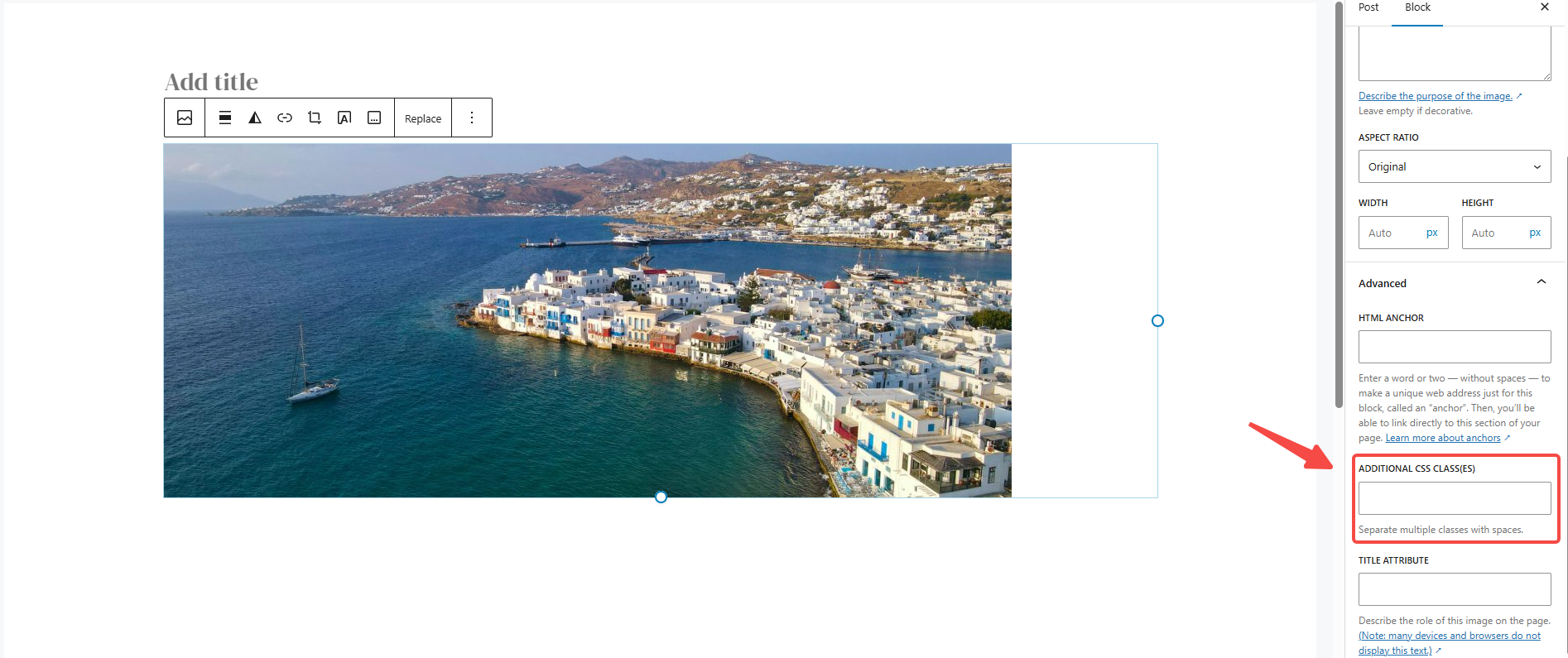This screenshot has height=658, width=1568.
Task: Click the Image block type icon
Action: pyautogui.click(x=185, y=118)
